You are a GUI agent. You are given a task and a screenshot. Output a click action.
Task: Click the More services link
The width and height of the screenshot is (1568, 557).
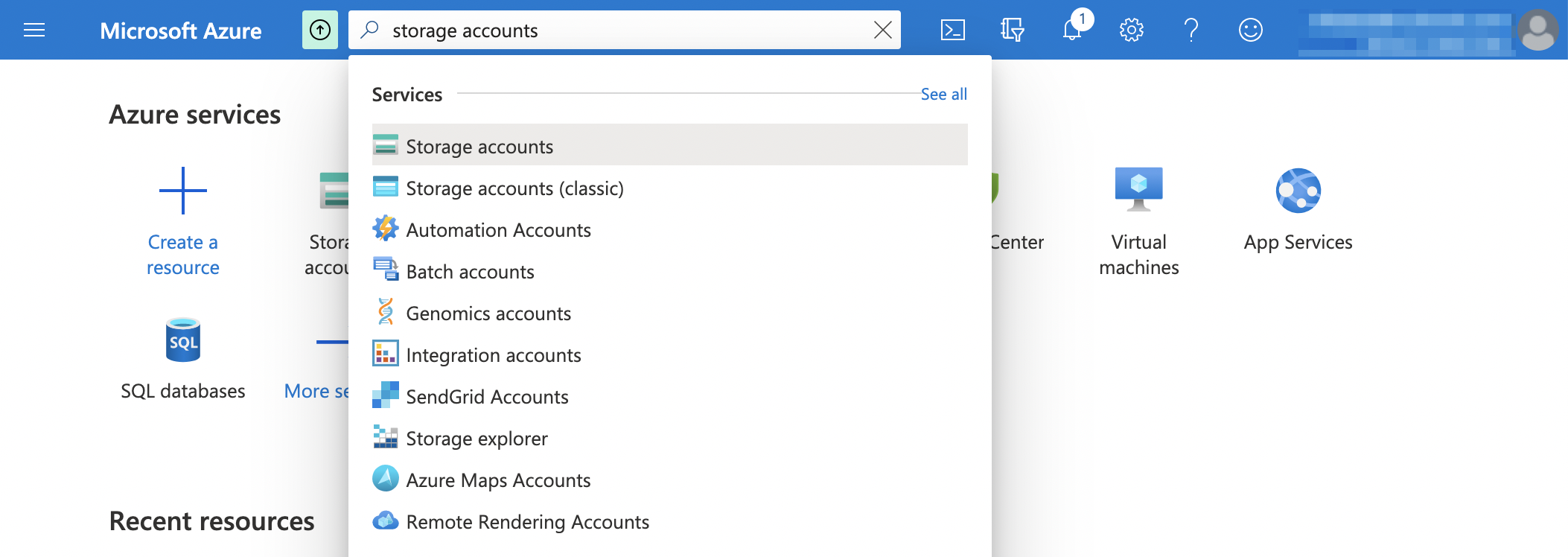click(316, 391)
